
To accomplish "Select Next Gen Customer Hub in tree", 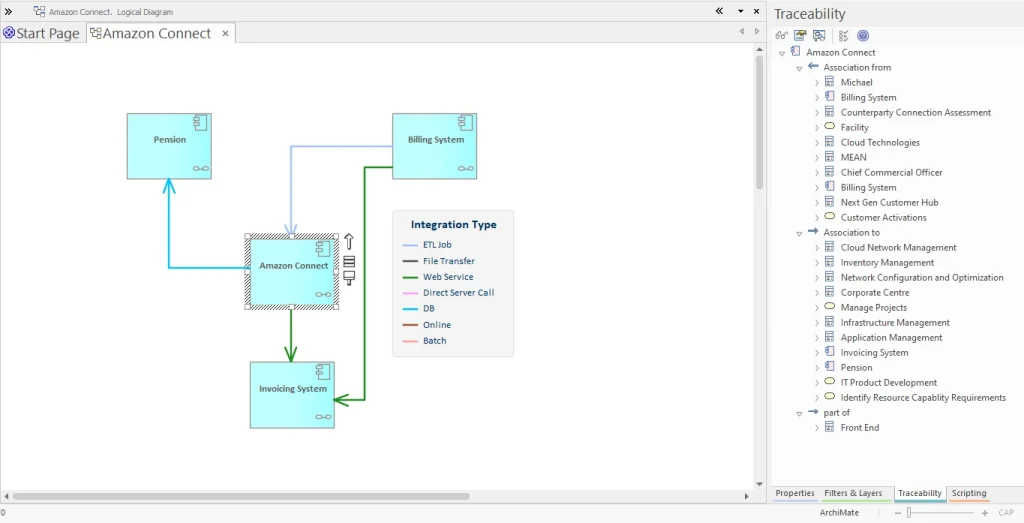I will [x=889, y=202].
